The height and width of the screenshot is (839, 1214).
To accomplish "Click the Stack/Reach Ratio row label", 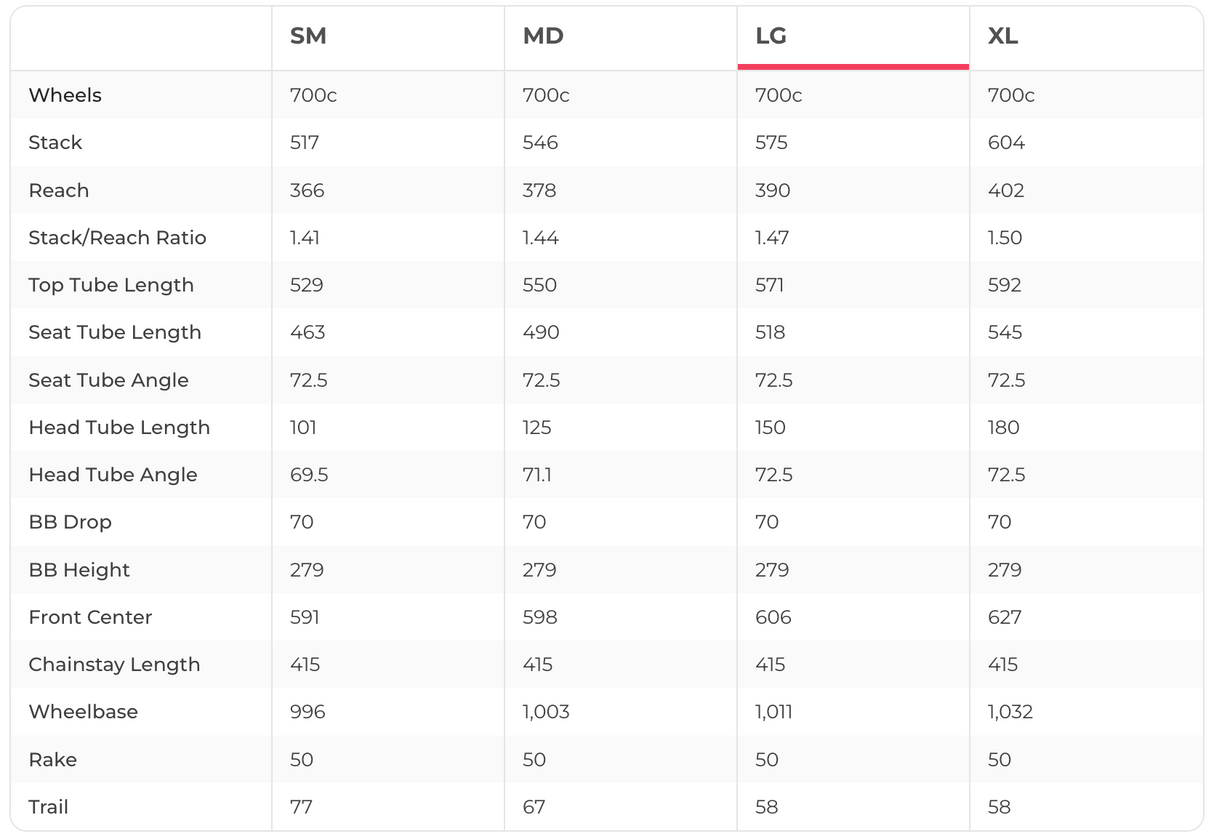I will (x=117, y=238).
